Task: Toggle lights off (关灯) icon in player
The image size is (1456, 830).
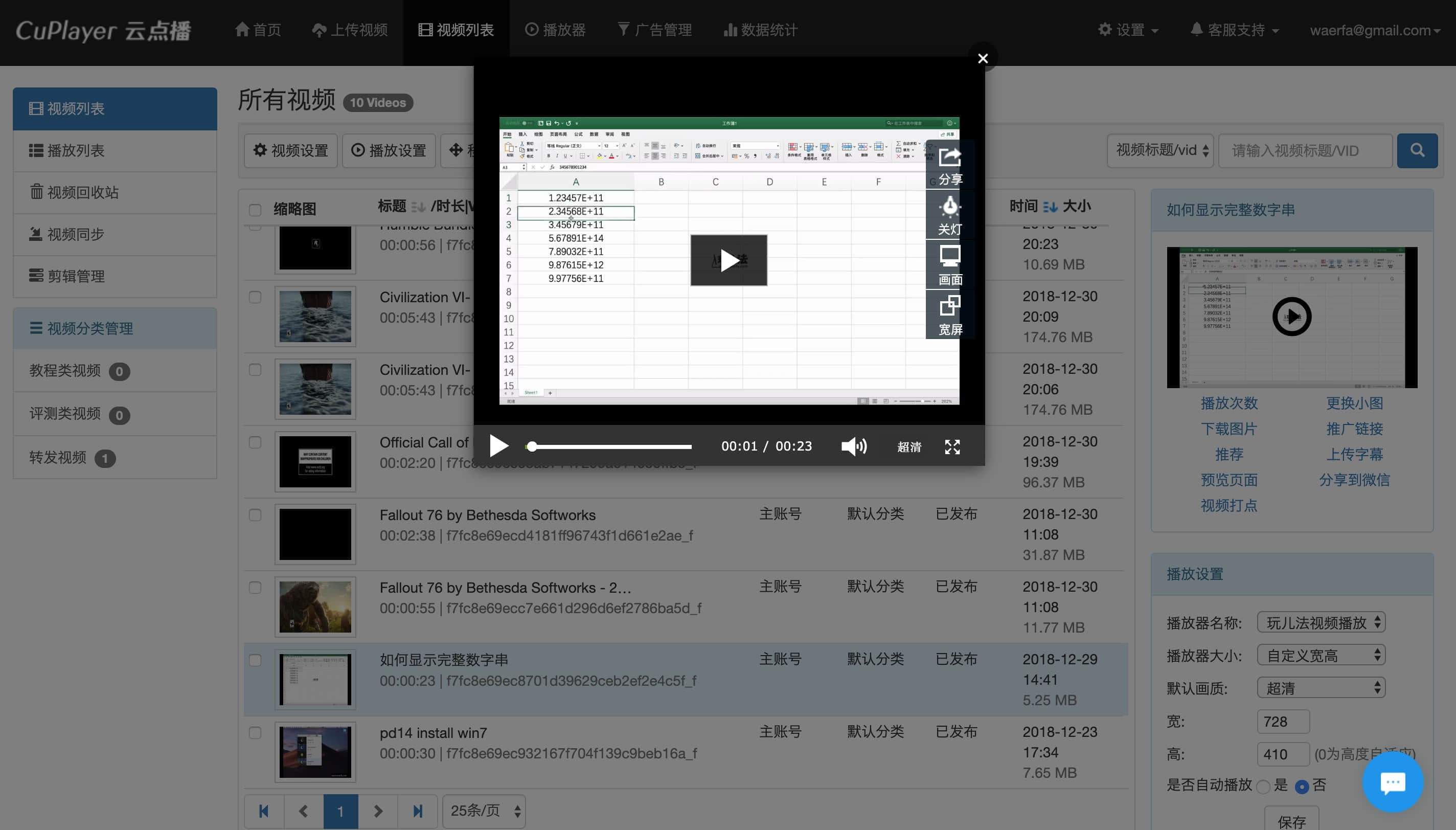Action: point(949,215)
